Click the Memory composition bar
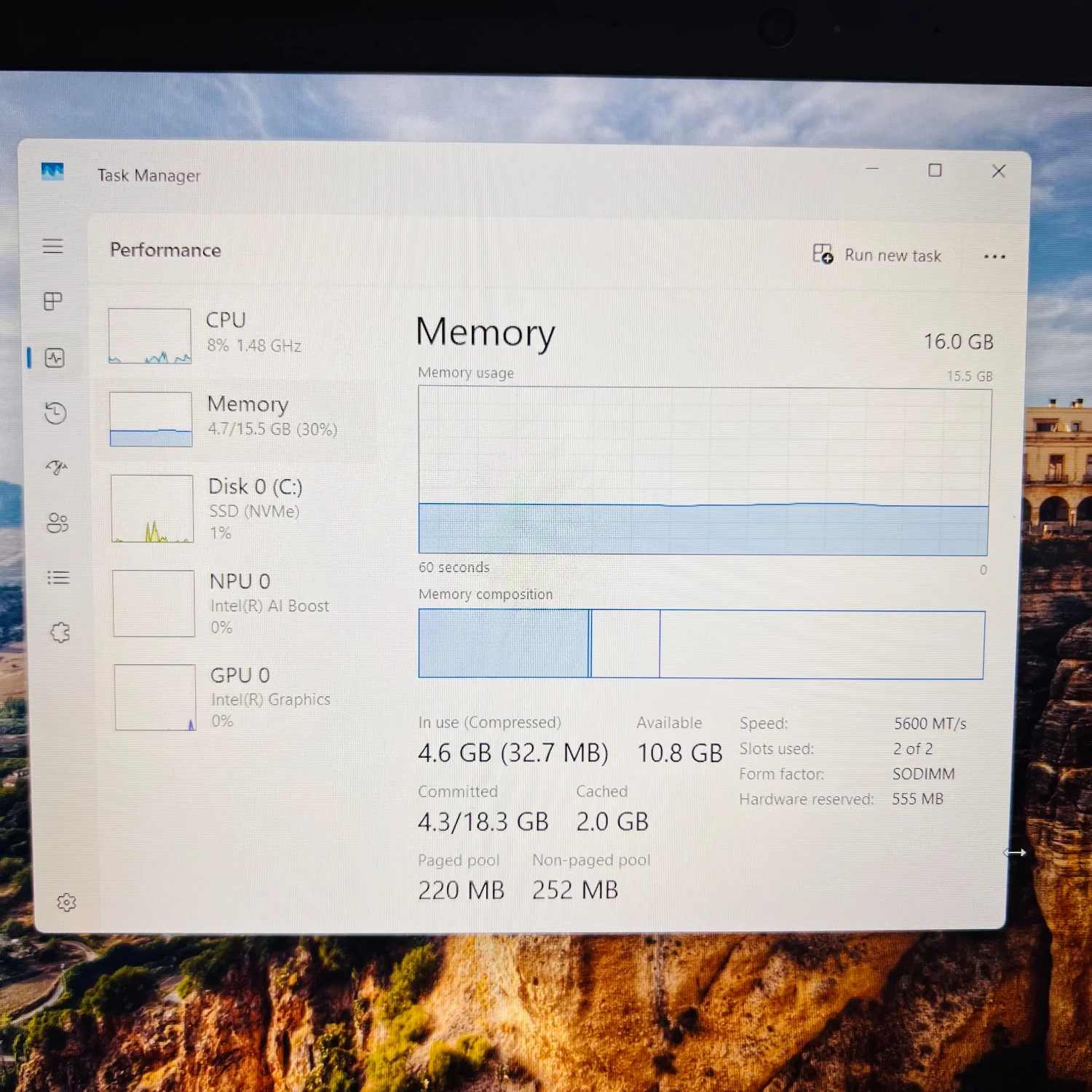1092x1092 pixels. pos(702,644)
